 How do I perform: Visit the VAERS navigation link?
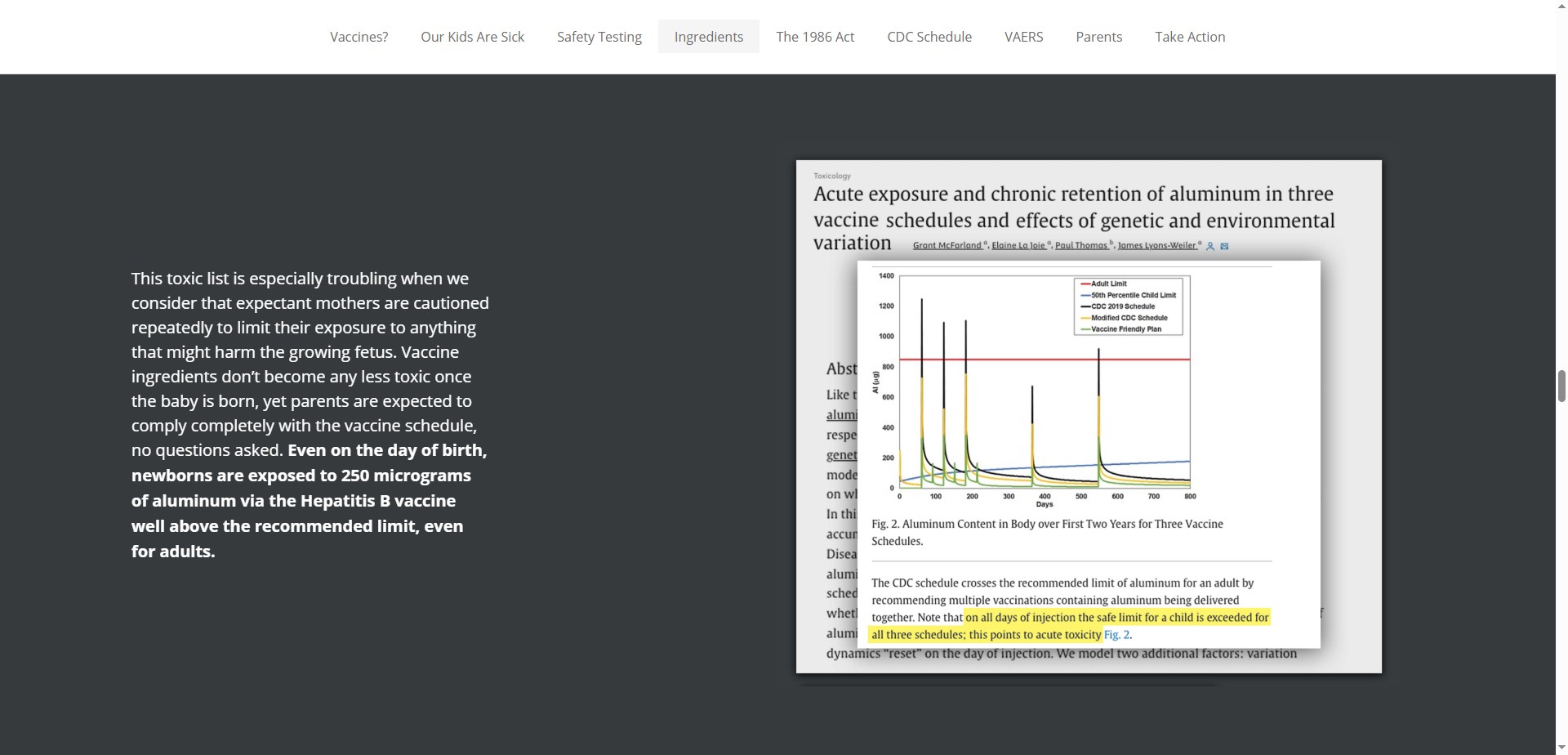point(1023,37)
